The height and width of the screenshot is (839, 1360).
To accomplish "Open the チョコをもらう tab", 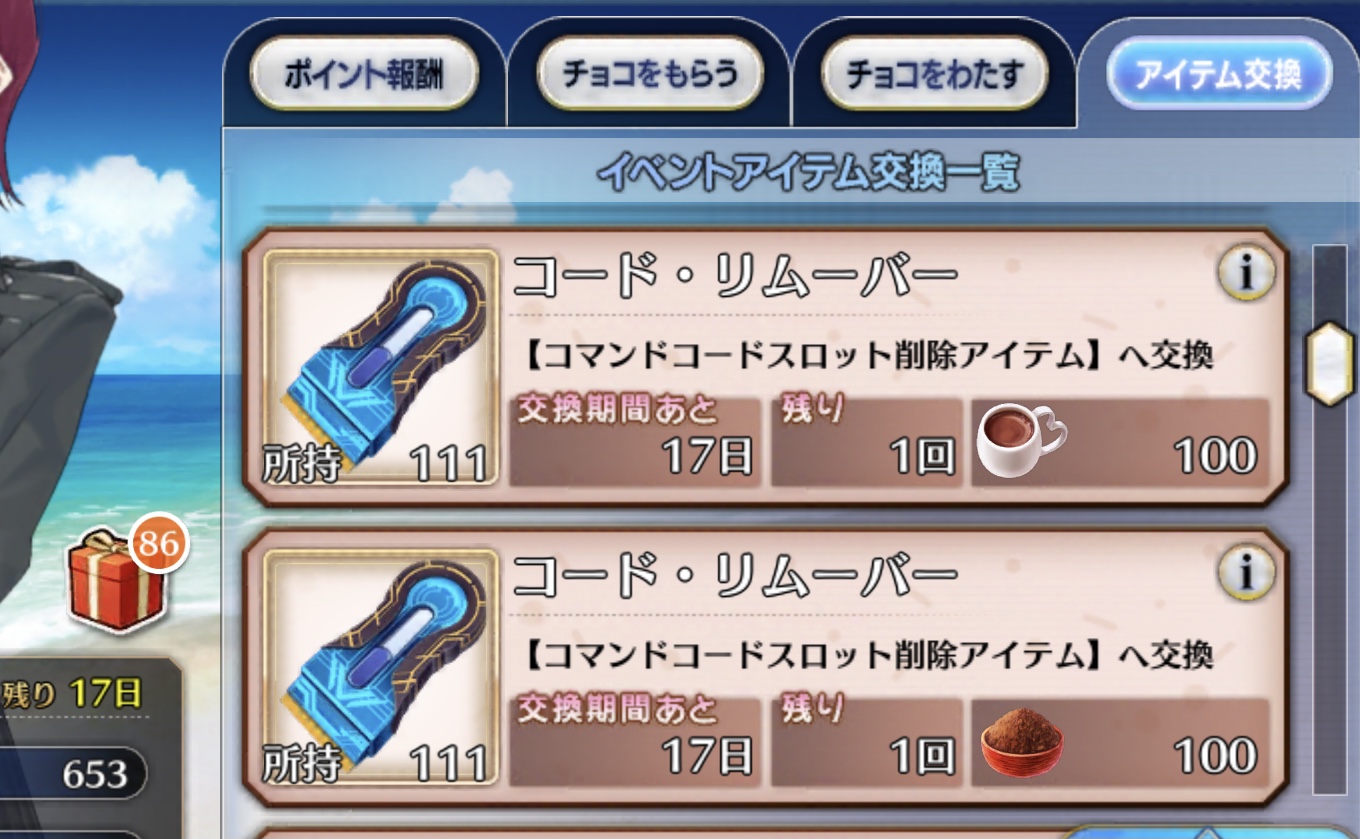I will coord(650,75).
